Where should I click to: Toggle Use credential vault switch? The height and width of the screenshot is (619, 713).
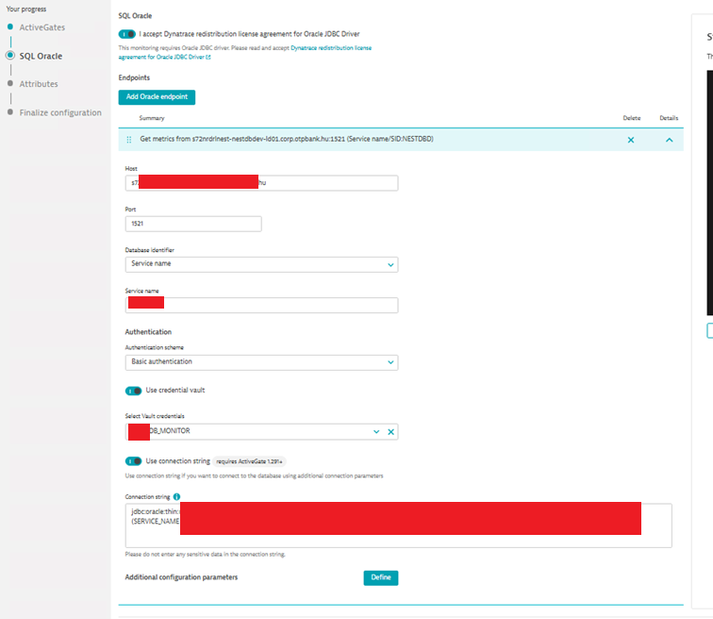point(134,391)
